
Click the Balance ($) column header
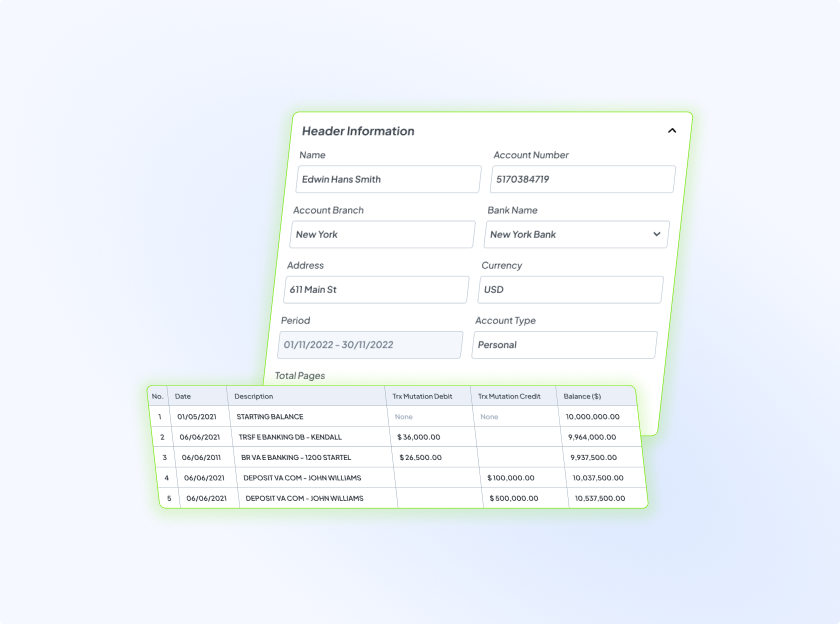point(582,397)
